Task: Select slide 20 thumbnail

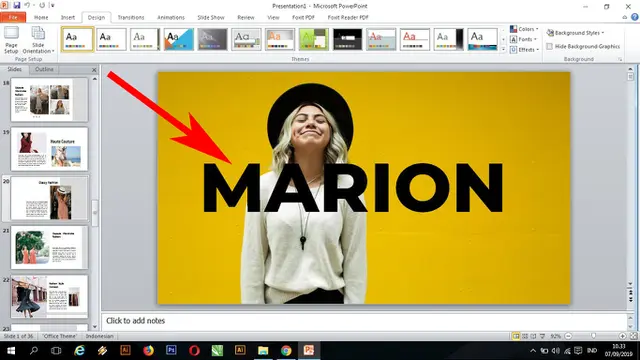Action: [x=49, y=198]
